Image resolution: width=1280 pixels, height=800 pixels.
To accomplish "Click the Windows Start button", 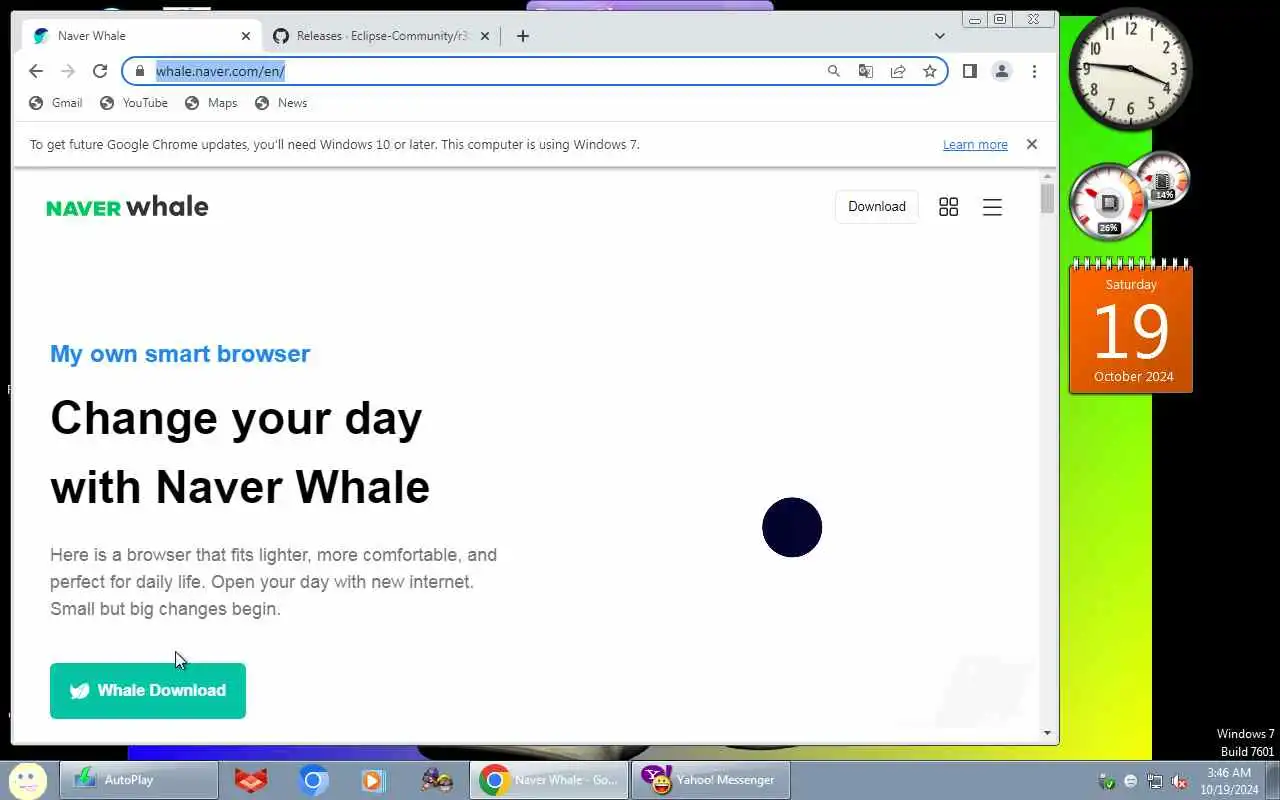I will point(27,780).
